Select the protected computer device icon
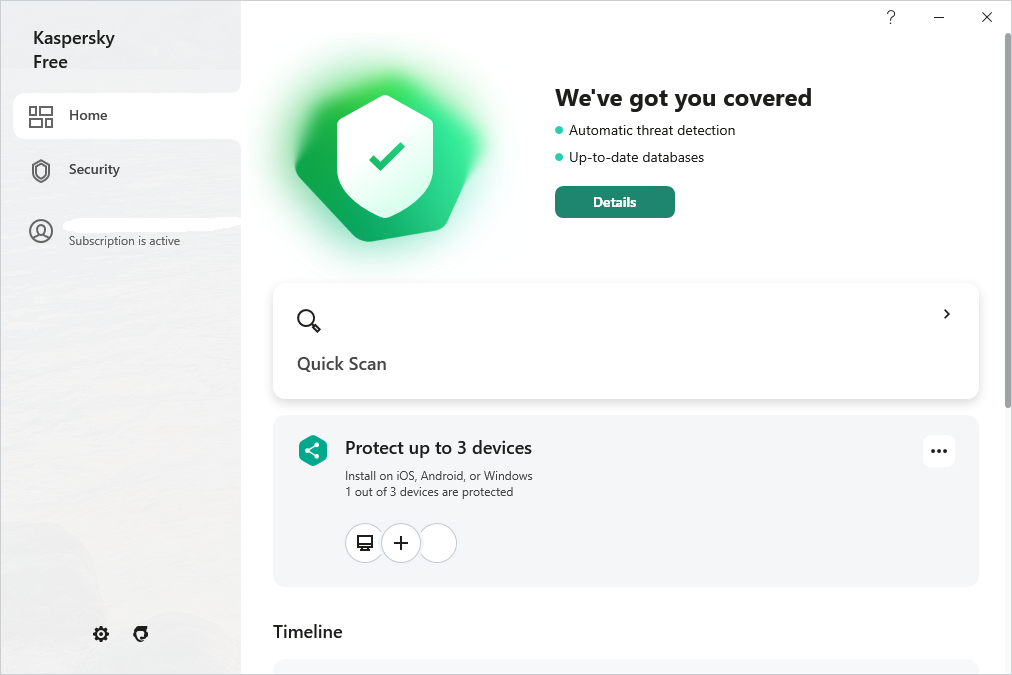 (365, 543)
